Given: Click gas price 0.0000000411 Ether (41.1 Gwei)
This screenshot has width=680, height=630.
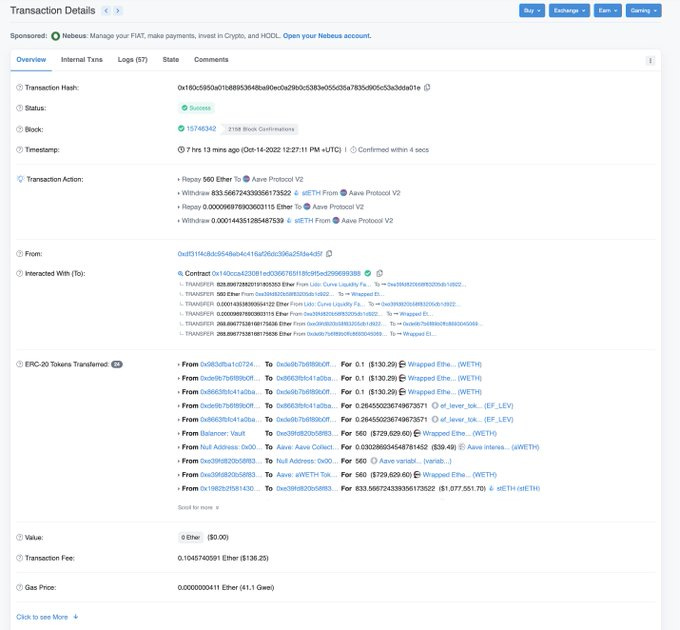Looking at the screenshot, I should coord(226,588).
